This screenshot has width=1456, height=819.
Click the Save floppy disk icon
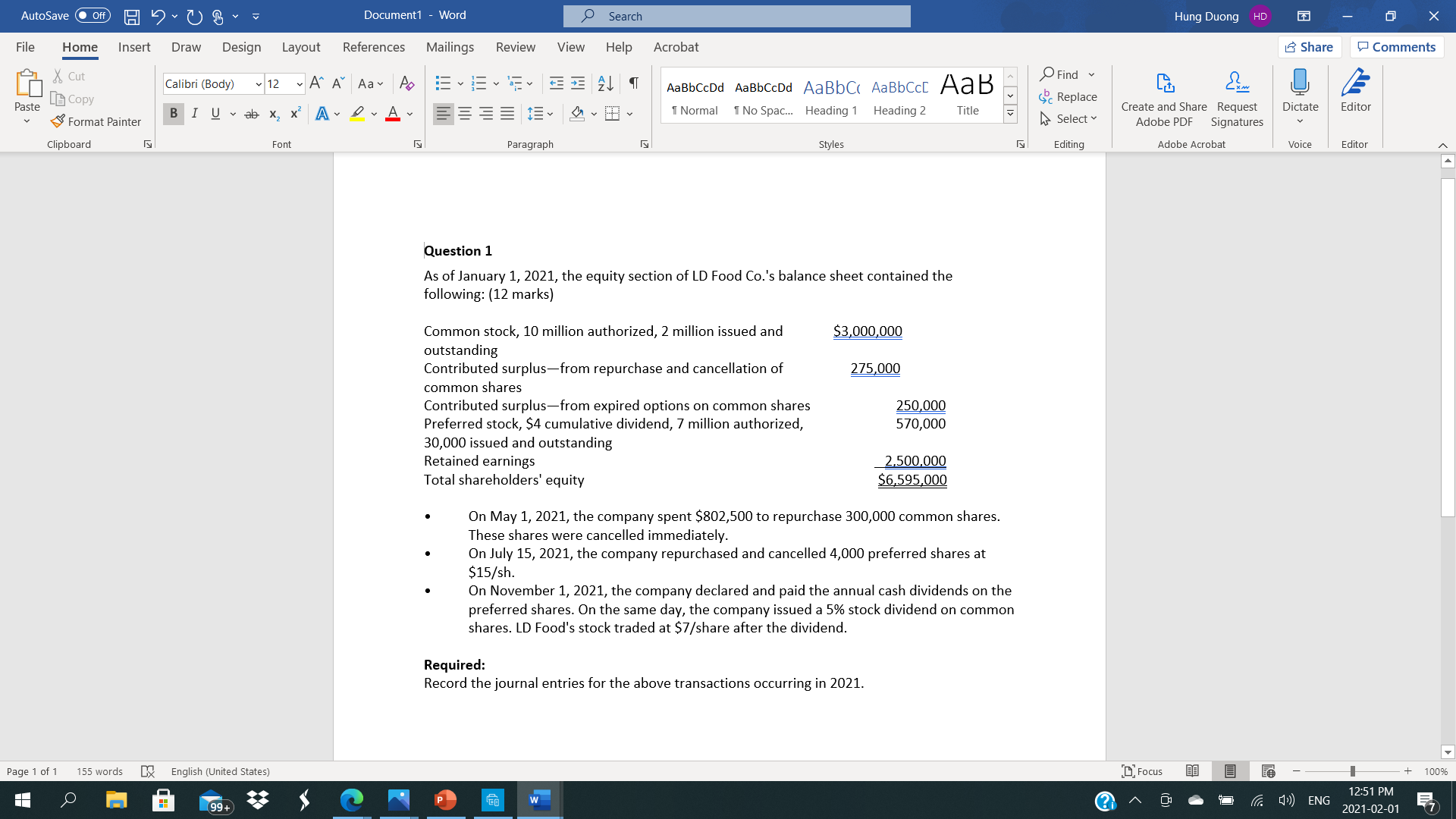click(131, 16)
